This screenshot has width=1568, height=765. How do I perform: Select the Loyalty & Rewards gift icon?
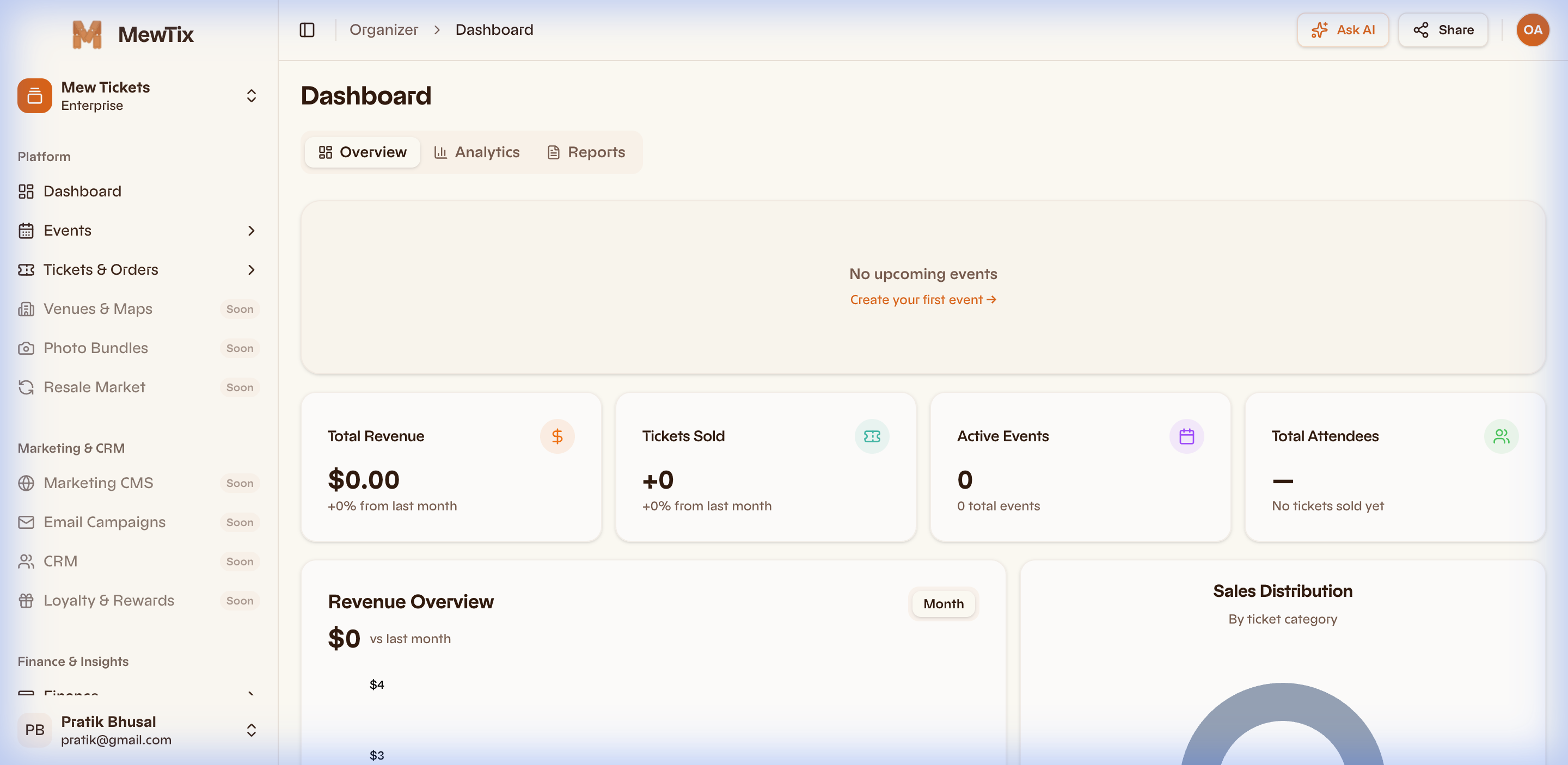tap(26, 600)
